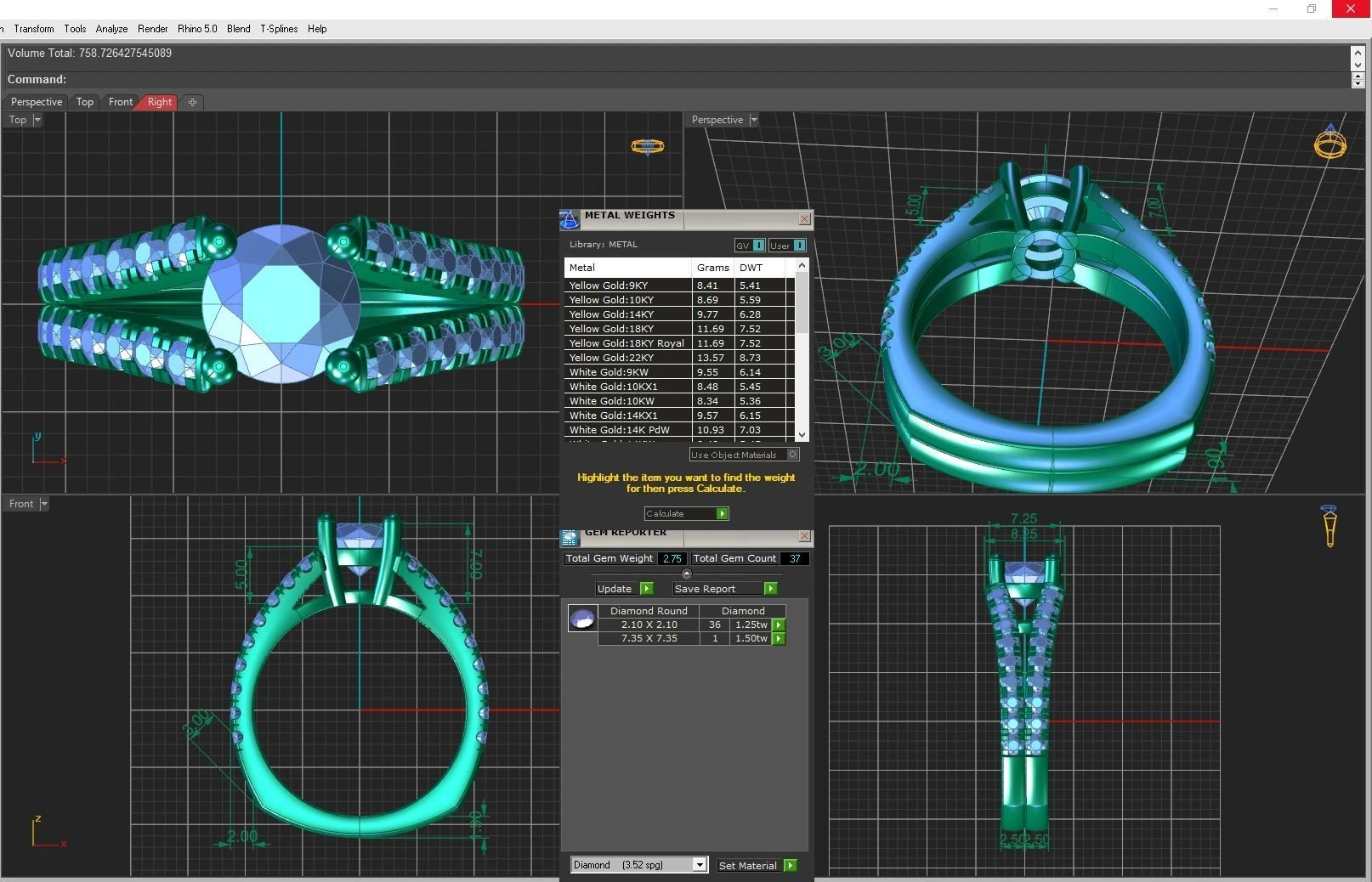This screenshot has width=1372, height=882.
Task: Open the Top viewport dropdown arrow
Action: pos(37,120)
